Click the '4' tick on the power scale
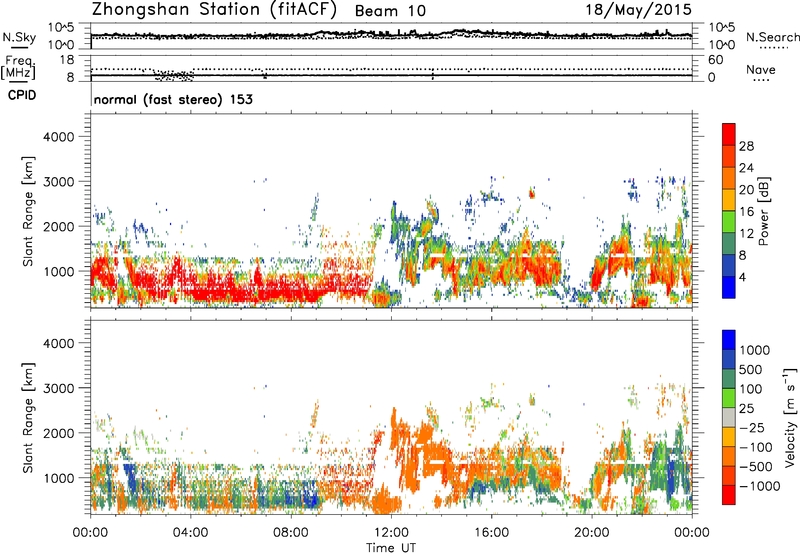Image resolution: width=800 pixels, height=554 pixels. (x=742, y=278)
